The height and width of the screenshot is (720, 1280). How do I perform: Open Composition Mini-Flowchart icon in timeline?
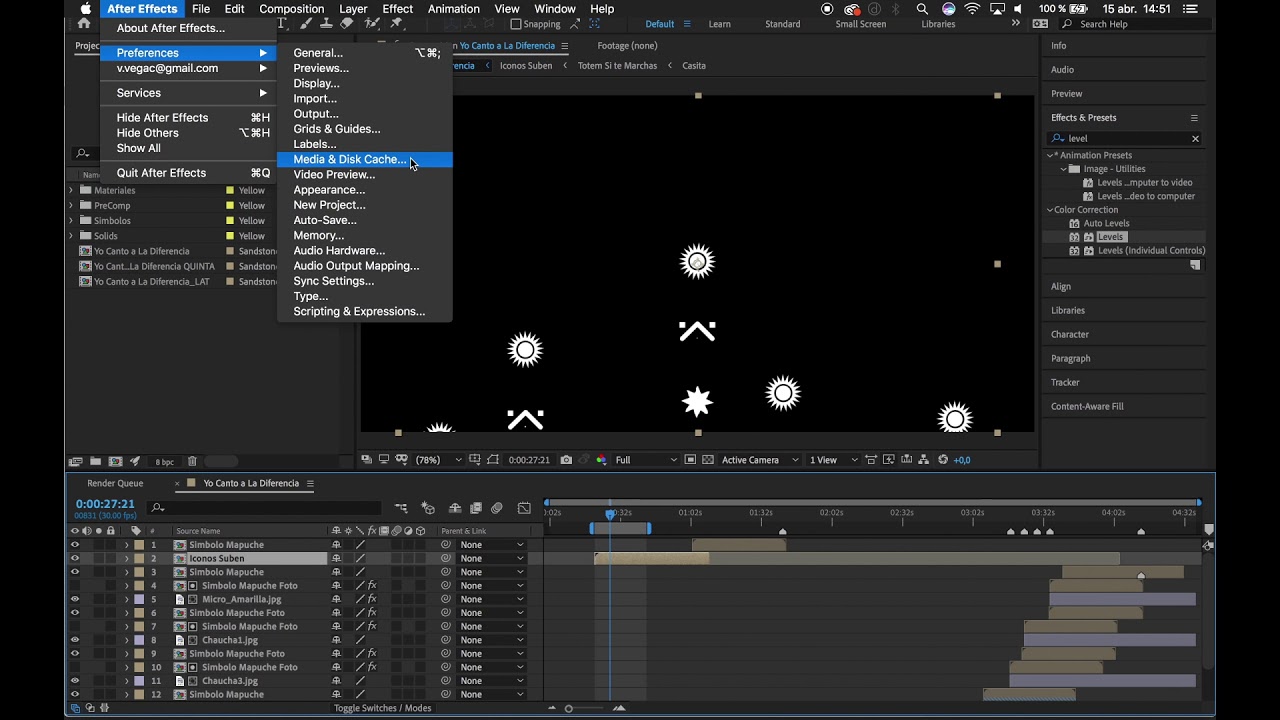401,508
